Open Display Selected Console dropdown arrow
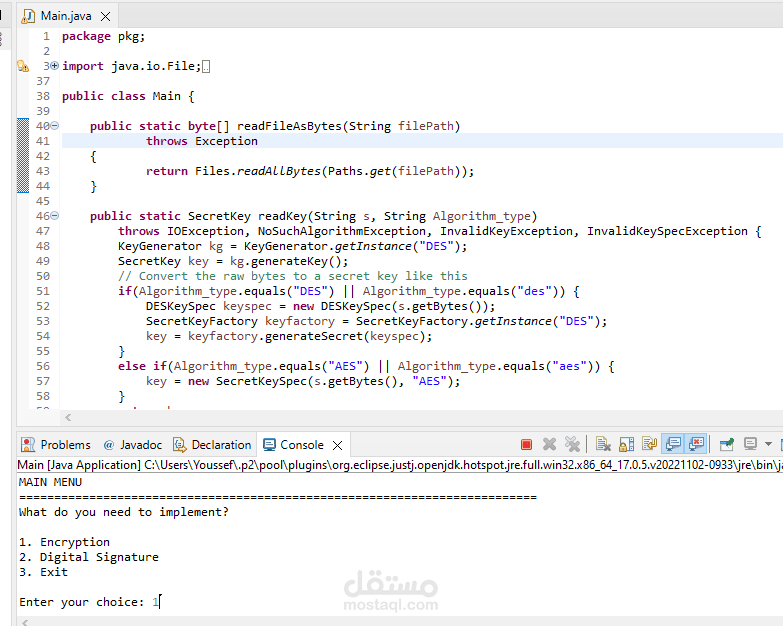Viewport: 783px width, 626px height. point(769,444)
